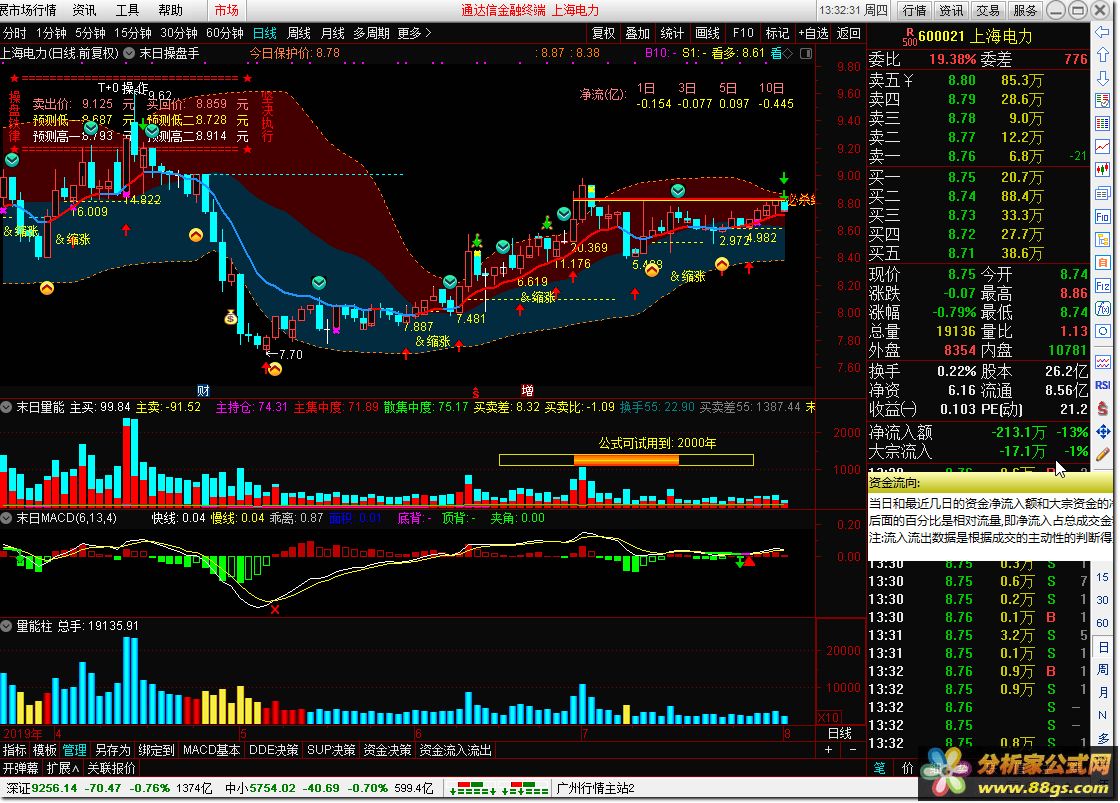Click the 行情 button at top right

tap(914, 10)
